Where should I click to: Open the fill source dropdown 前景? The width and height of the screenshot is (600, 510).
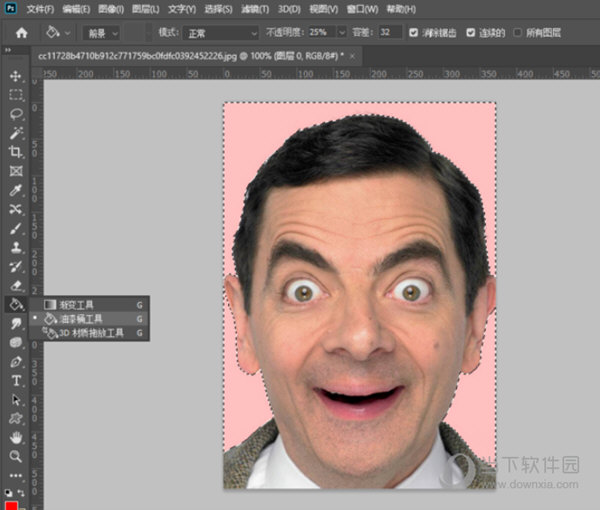coord(101,33)
